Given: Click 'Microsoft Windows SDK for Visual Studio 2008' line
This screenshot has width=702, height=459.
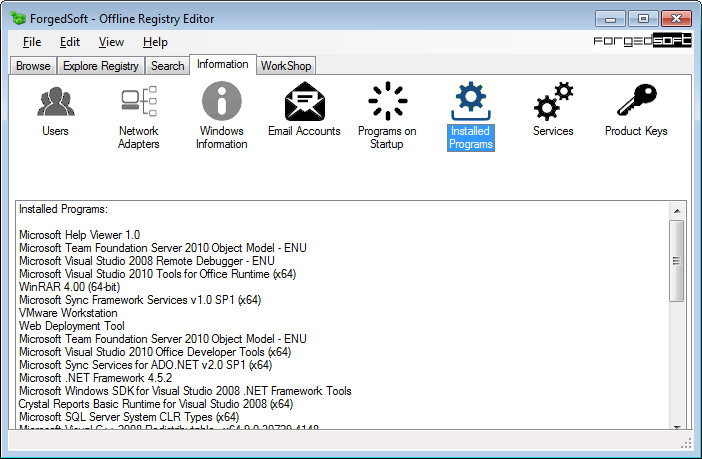Looking at the screenshot, I should [185, 391].
